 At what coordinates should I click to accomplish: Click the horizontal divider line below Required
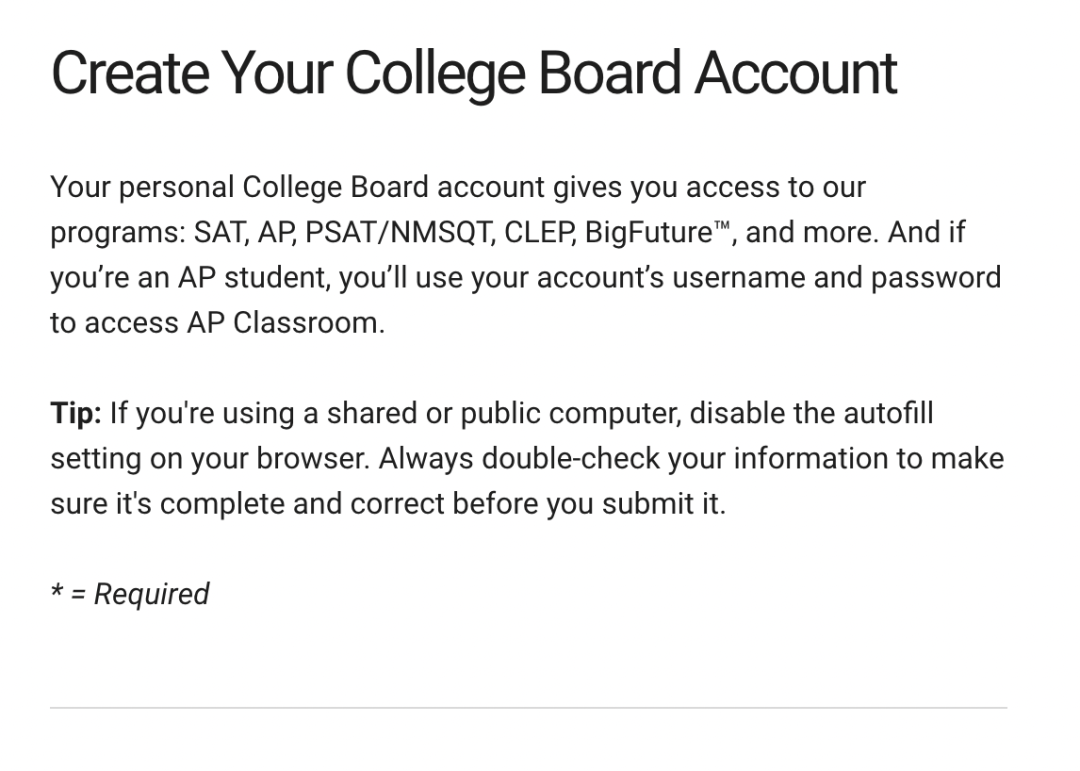point(528,708)
